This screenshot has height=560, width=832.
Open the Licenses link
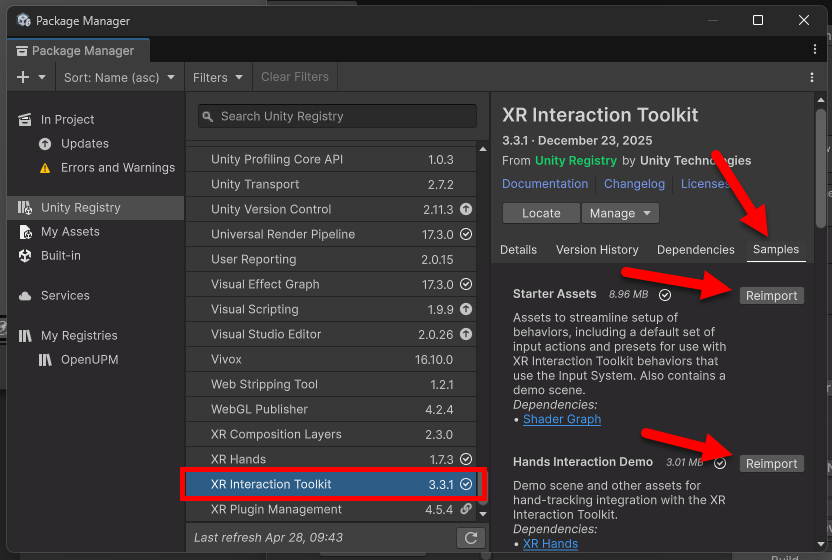coord(705,184)
